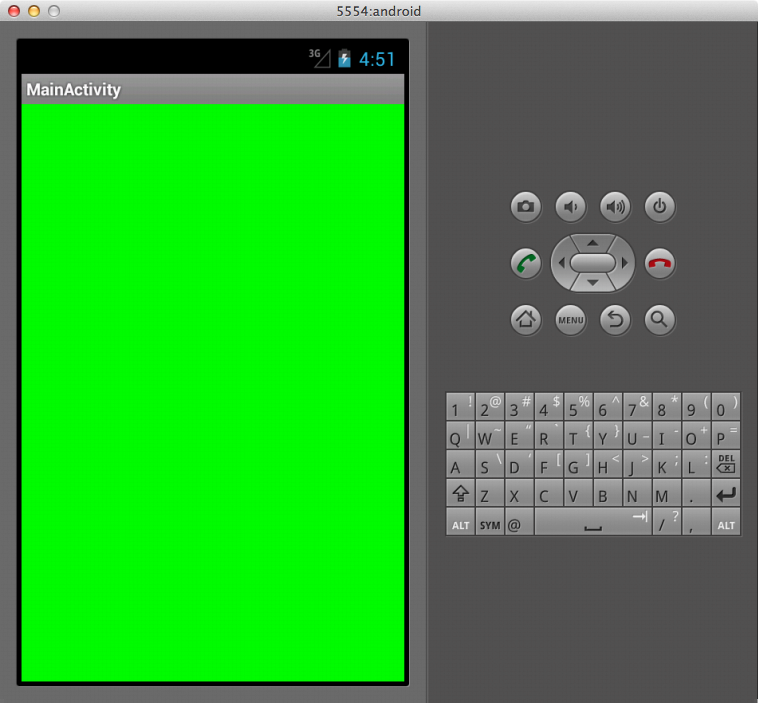Click the W key
Image resolution: width=758 pixels, height=703 pixels.
coord(490,435)
